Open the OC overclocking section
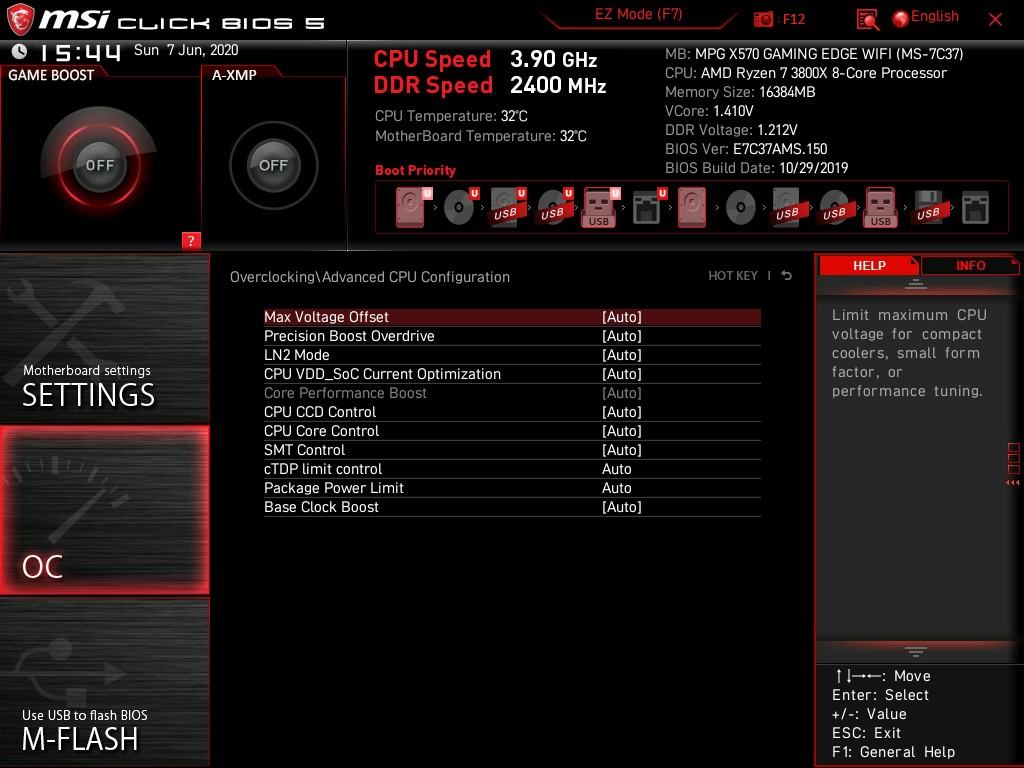The height and width of the screenshot is (768, 1024). pyautogui.click(x=104, y=510)
